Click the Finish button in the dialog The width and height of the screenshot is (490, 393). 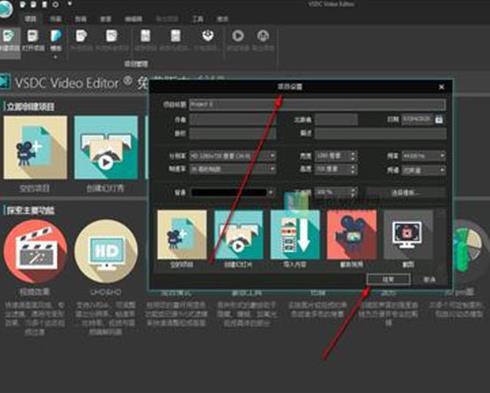click(388, 279)
